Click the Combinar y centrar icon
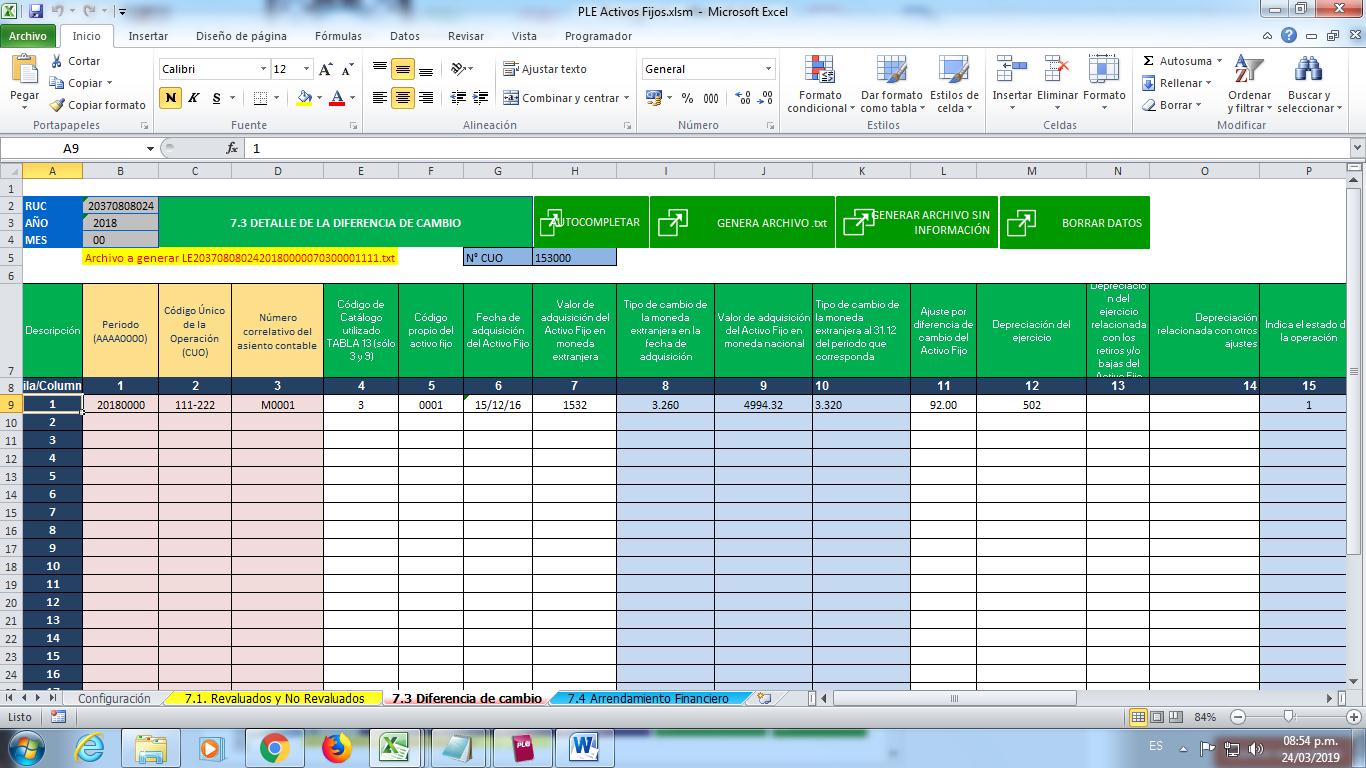 [511, 98]
